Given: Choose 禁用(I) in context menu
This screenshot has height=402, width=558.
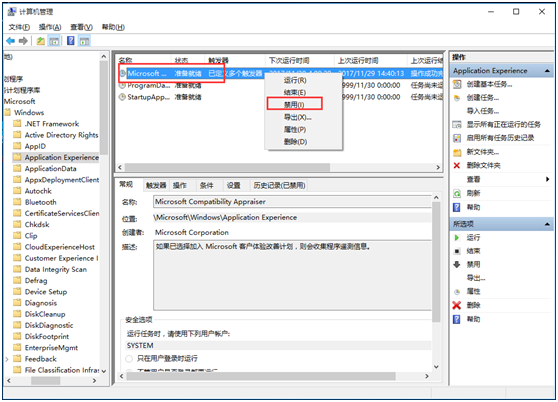Looking at the screenshot, I should (294, 105).
